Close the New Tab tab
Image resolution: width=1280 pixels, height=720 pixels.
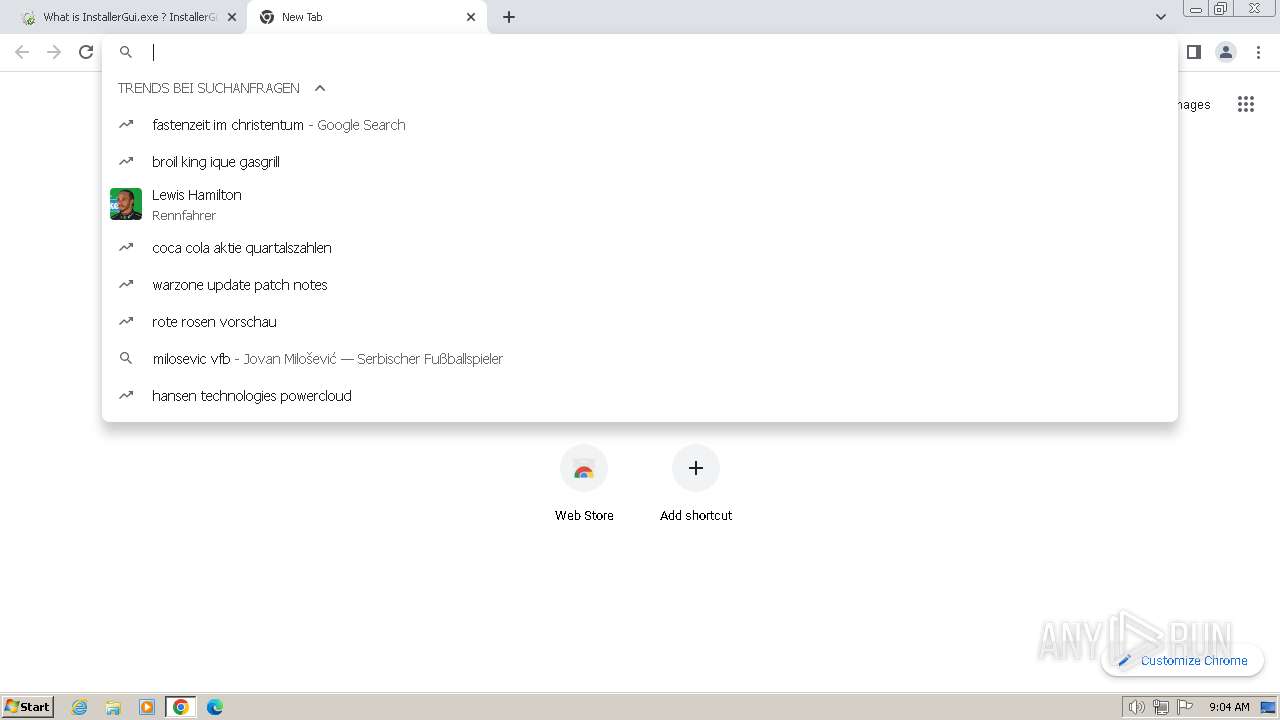(471, 17)
